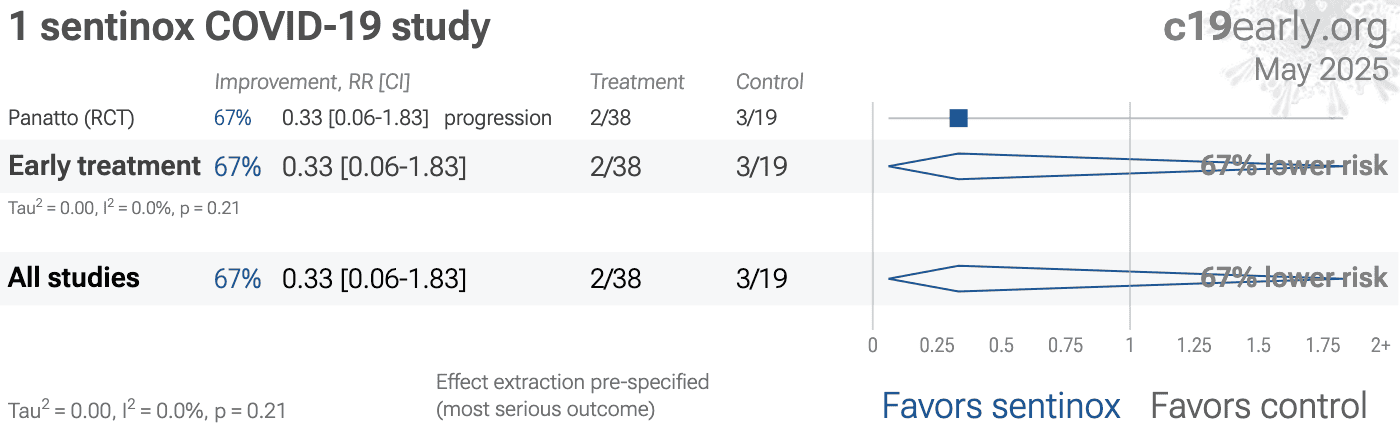
Task: Click the 'Favors control' label
Action: (1259, 406)
